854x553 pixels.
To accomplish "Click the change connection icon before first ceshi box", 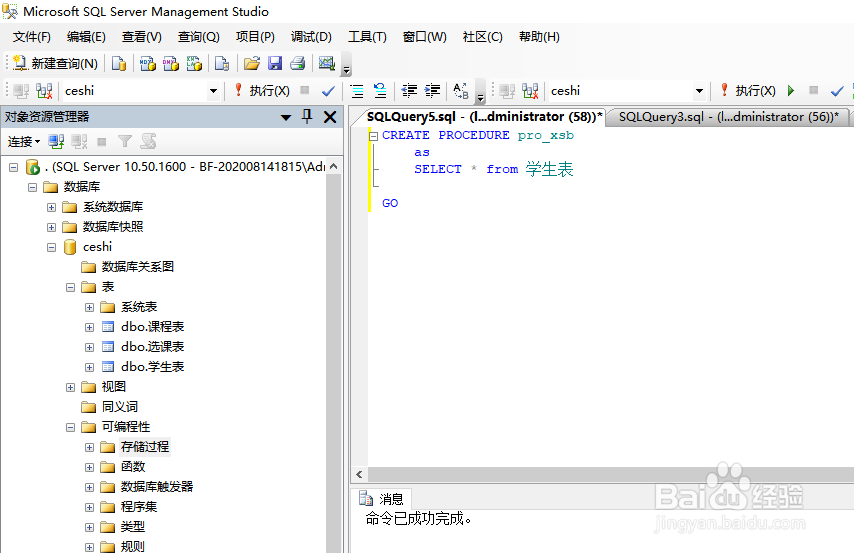I will 44,91.
